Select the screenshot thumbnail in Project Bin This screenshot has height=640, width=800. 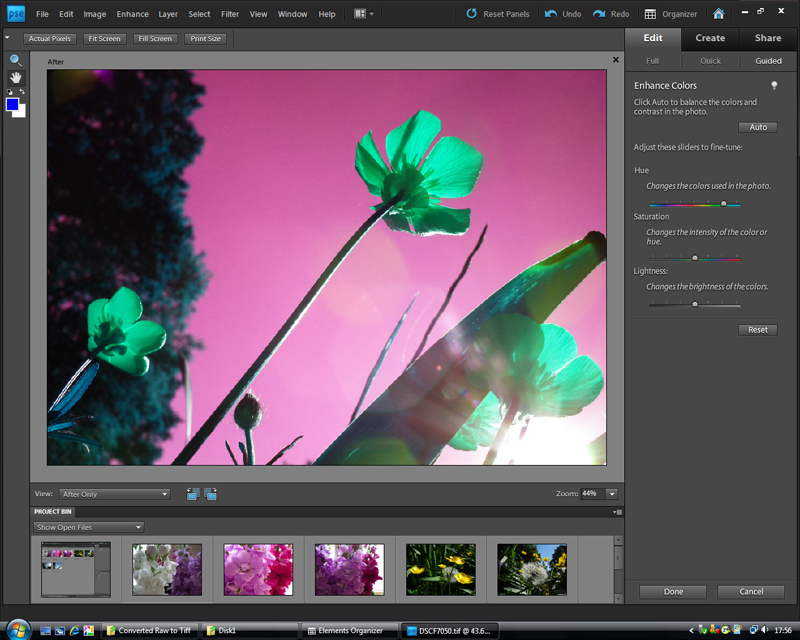point(76,570)
